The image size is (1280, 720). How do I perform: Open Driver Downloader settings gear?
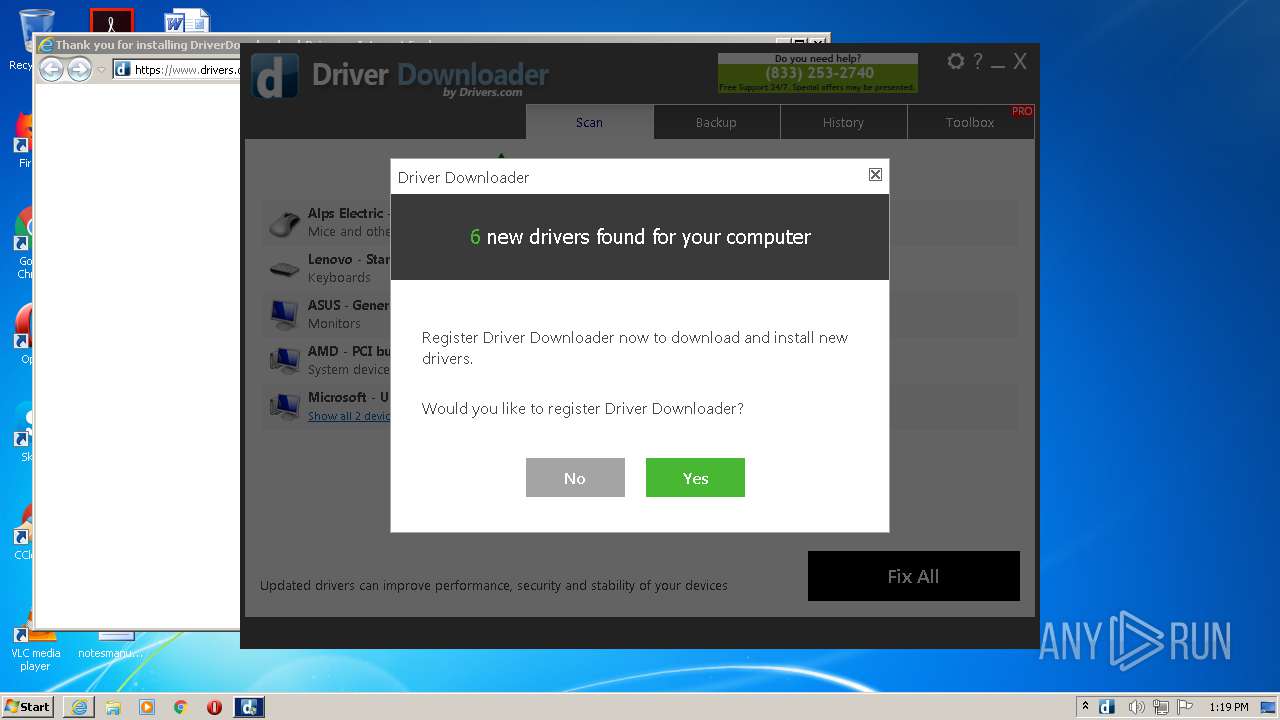[956, 61]
